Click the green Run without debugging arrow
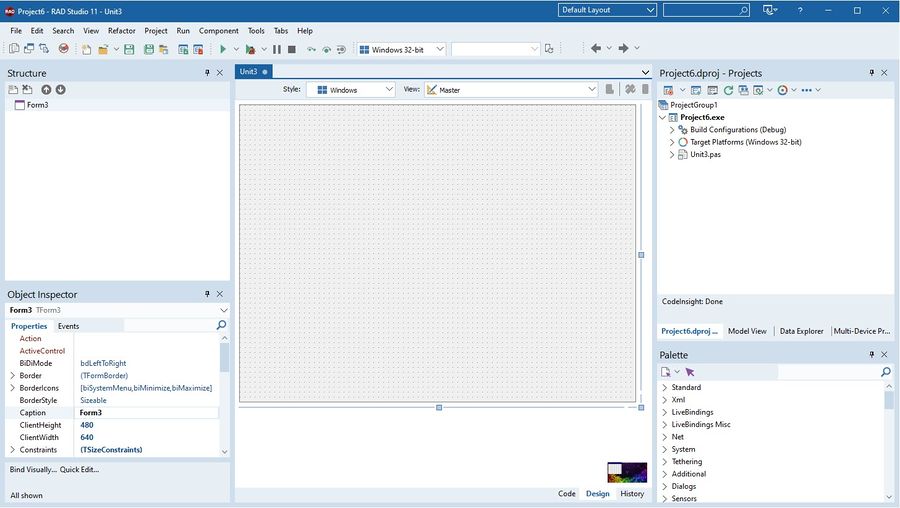The height and width of the screenshot is (508, 900). [223, 49]
